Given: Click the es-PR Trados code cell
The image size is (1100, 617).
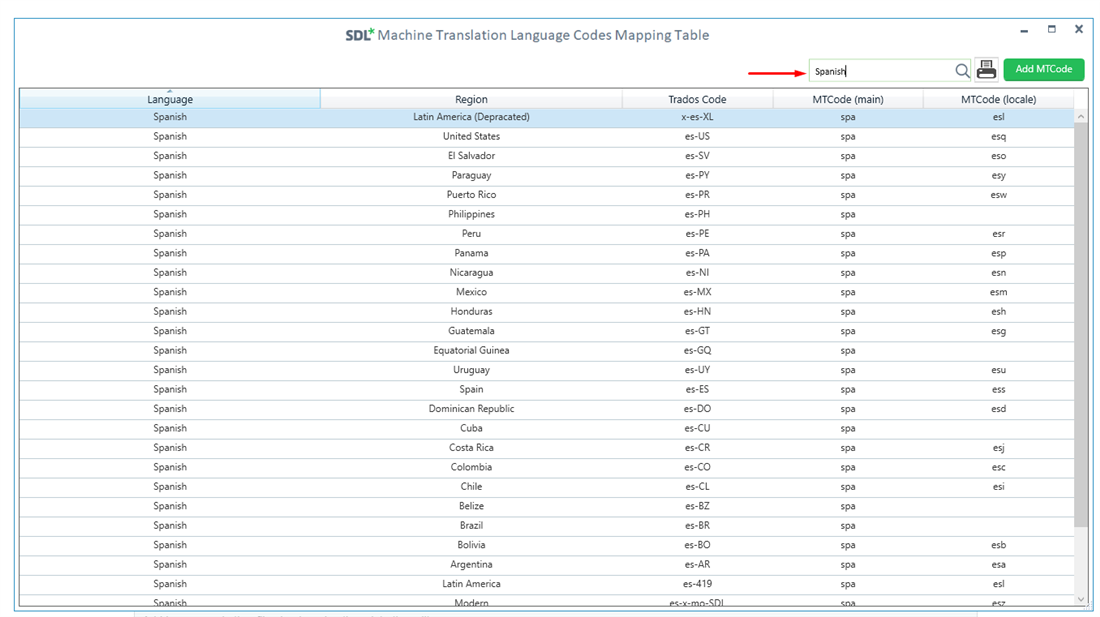Looking at the screenshot, I should pyautogui.click(x=697, y=195).
